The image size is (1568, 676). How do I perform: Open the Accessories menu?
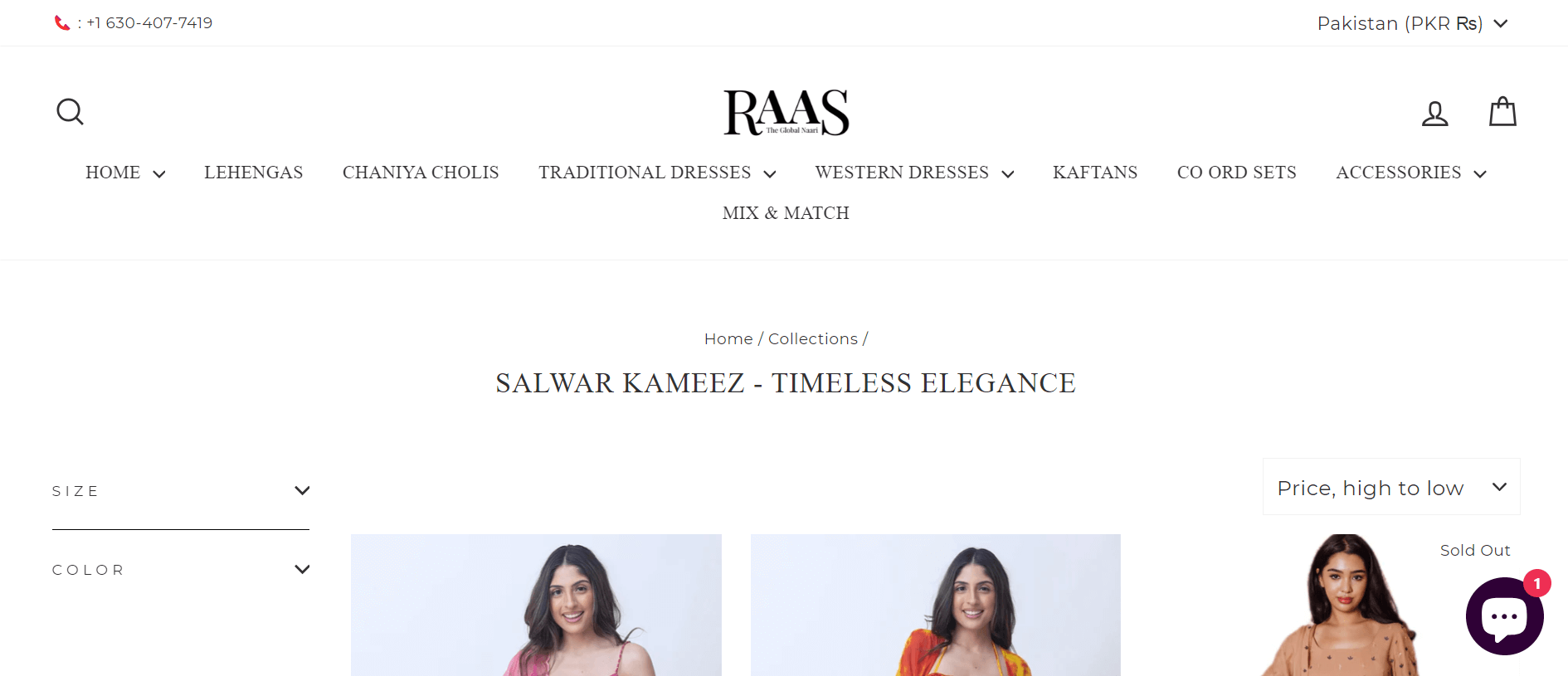point(1410,173)
